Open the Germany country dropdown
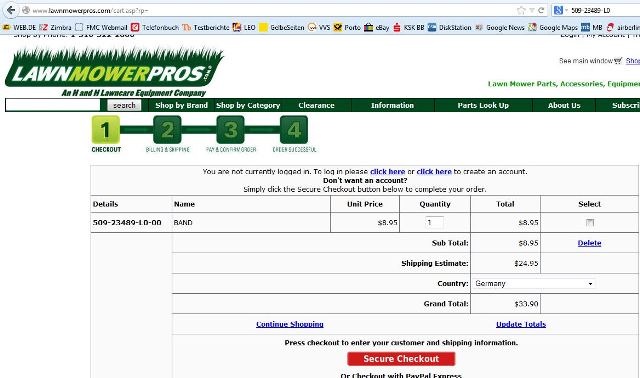Screen dimensions: 640x378 pyautogui.click(x=534, y=283)
